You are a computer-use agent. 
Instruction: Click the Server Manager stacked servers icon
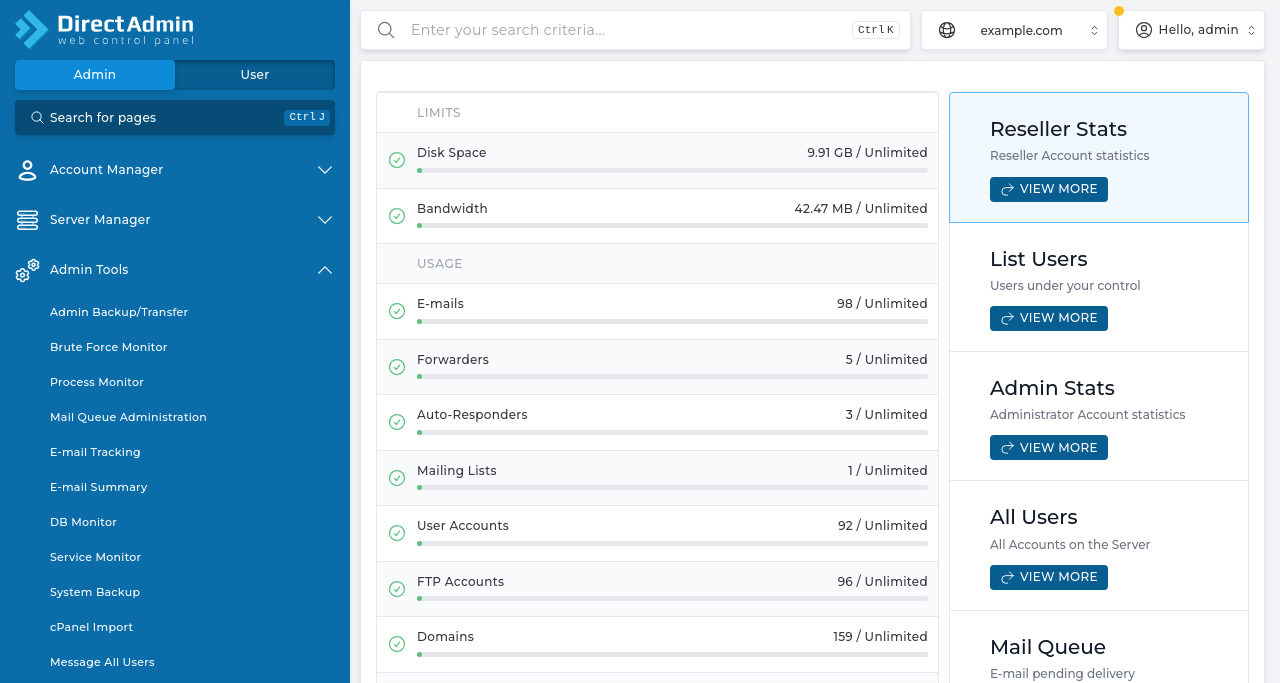coord(27,220)
